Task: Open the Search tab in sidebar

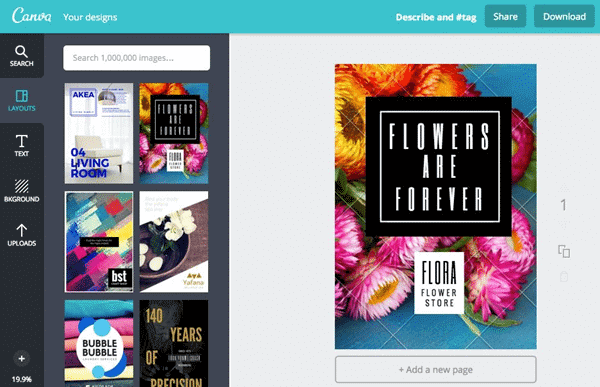Action: pos(21,56)
